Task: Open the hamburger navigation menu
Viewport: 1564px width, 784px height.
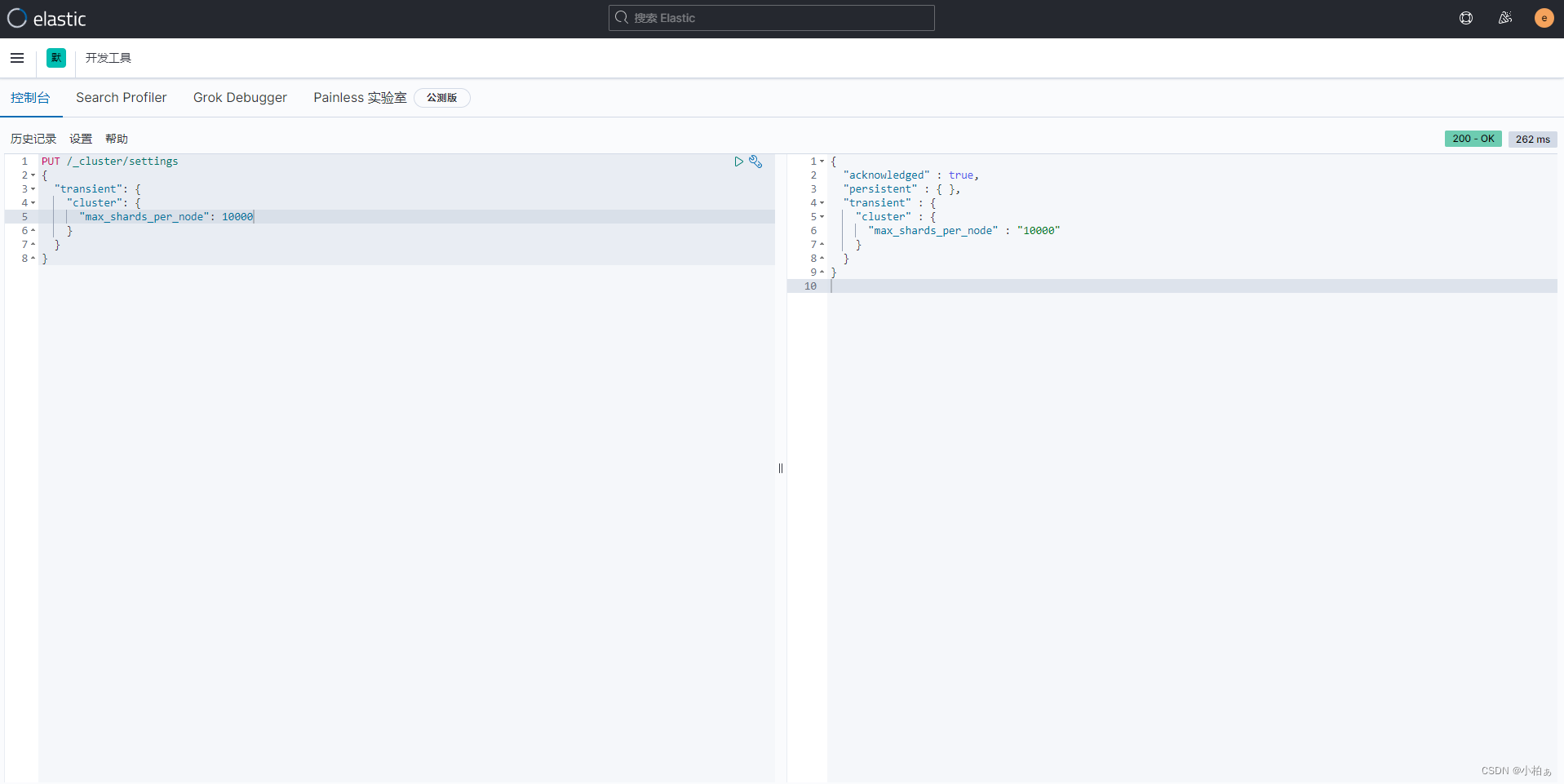Action: click(17, 58)
